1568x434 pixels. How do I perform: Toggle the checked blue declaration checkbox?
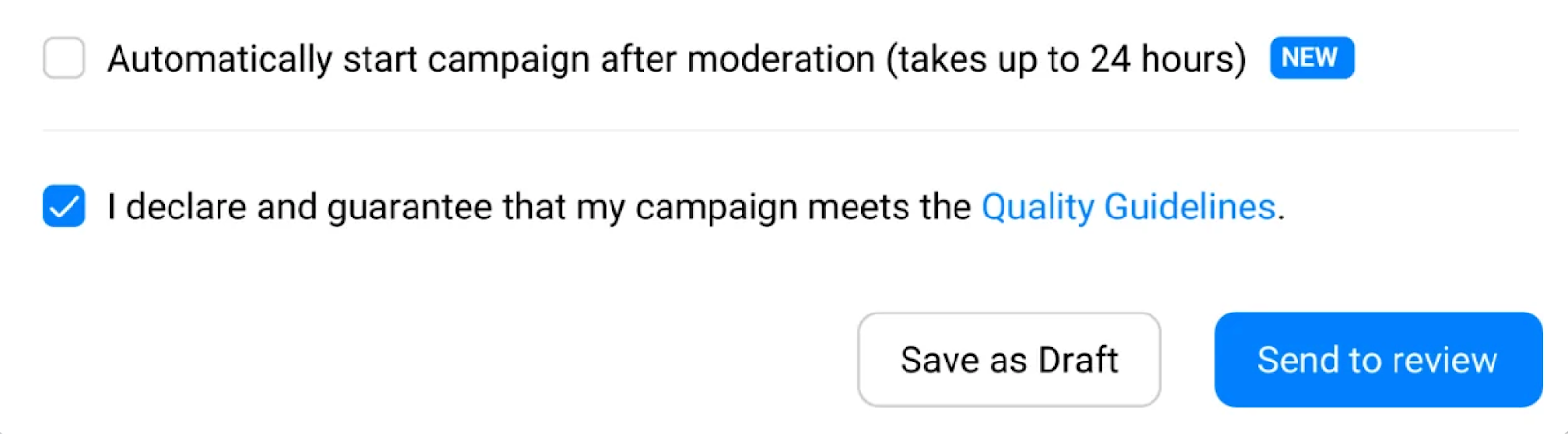click(x=64, y=207)
